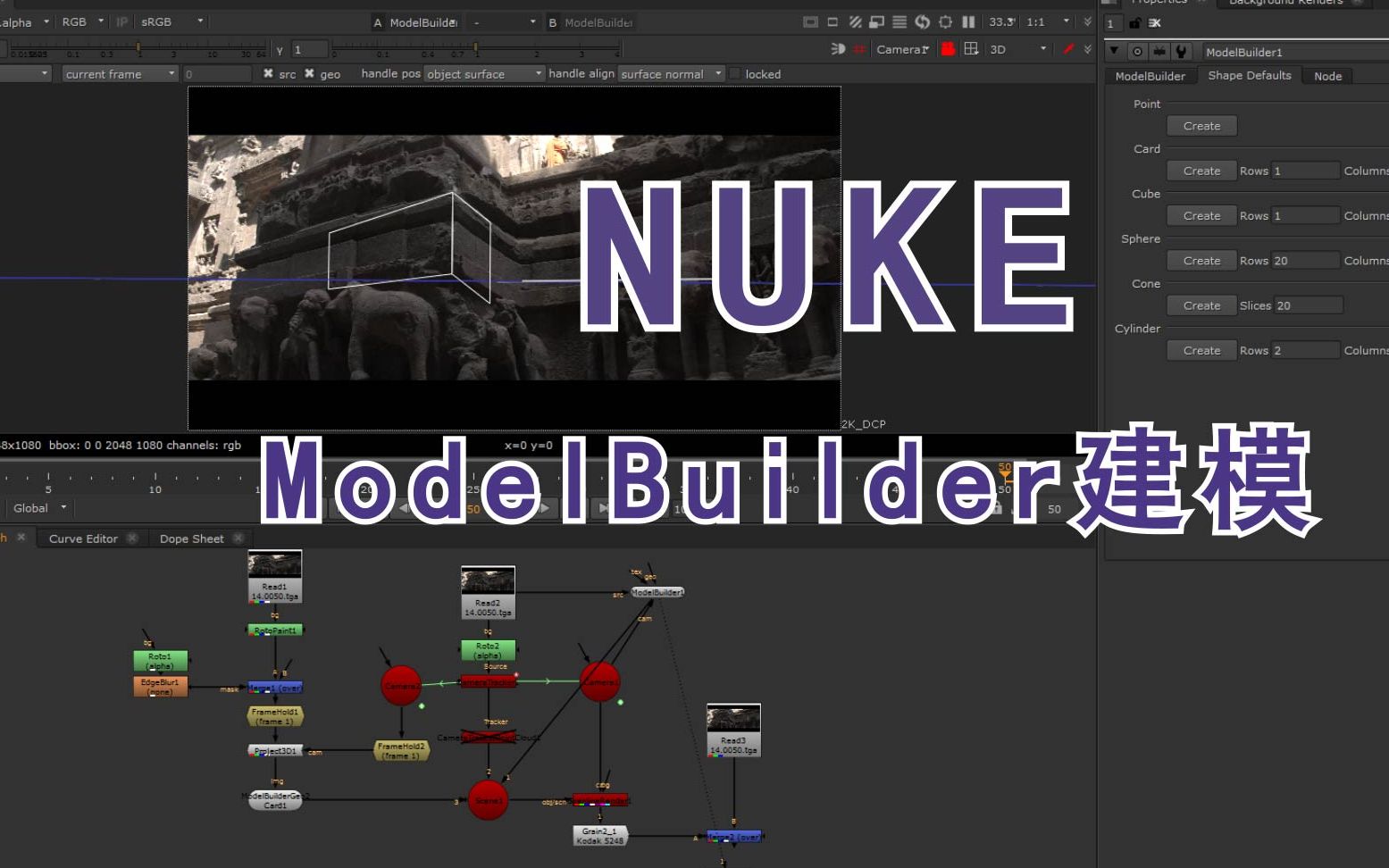Toggle the region of interest viewer icon
The width and height of the screenshot is (1389, 868).
tap(832, 21)
